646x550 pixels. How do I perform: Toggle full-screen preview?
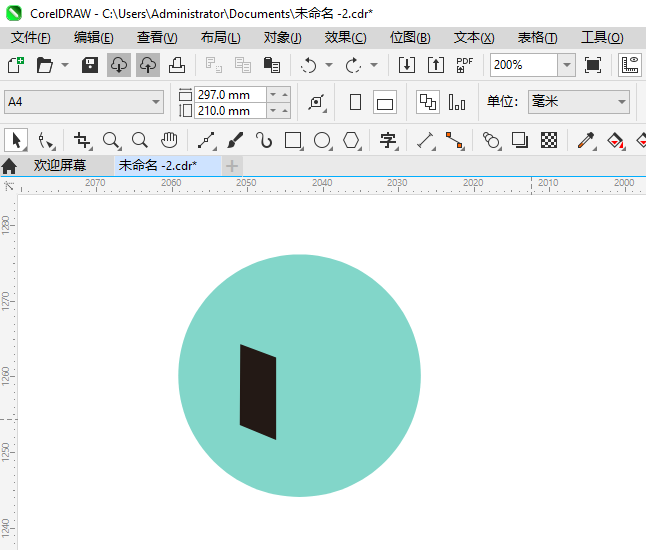click(592, 65)
